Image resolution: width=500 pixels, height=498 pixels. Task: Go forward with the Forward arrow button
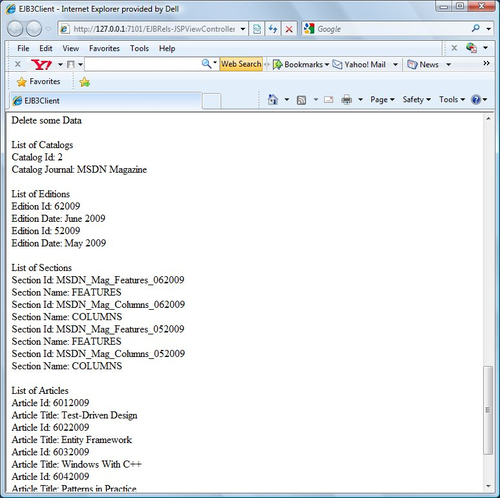point(34,29)
